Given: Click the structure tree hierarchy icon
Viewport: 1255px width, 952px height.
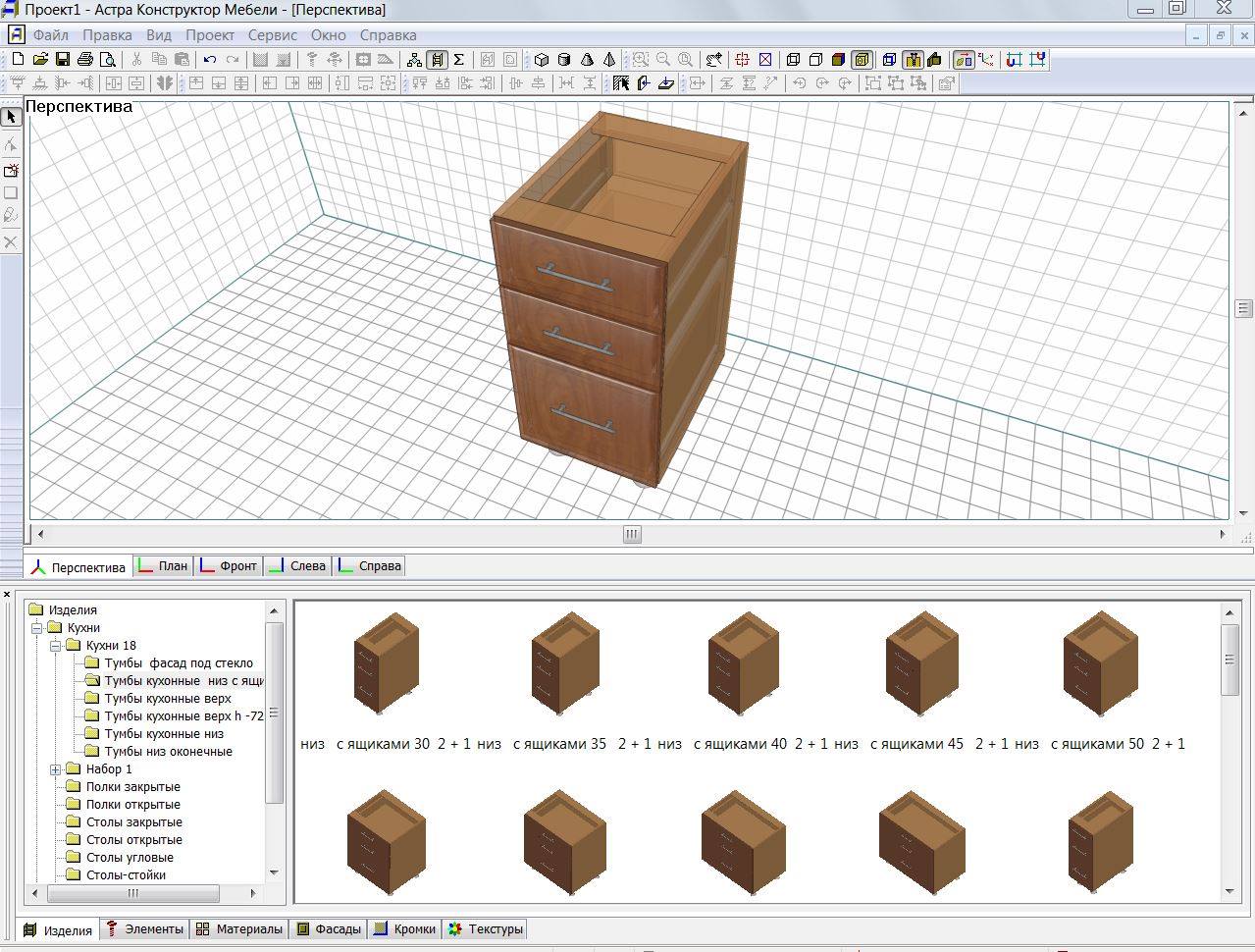Looking at the screenshot, I should (414, 60).
